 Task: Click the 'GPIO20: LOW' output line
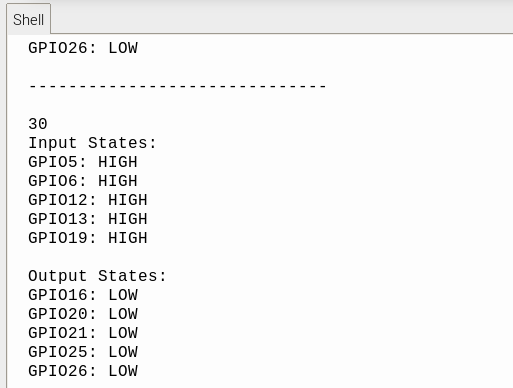click(x=83, y=314)
